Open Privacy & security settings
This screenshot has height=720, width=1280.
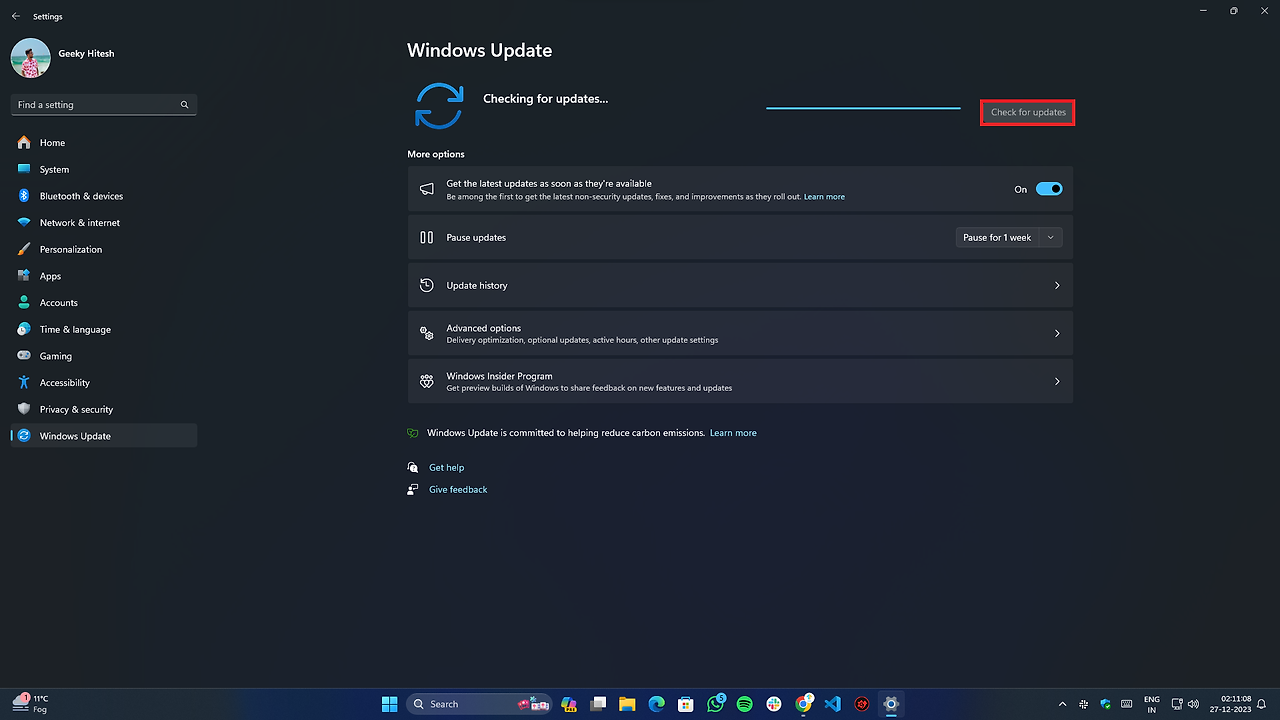tap(104, 409)
